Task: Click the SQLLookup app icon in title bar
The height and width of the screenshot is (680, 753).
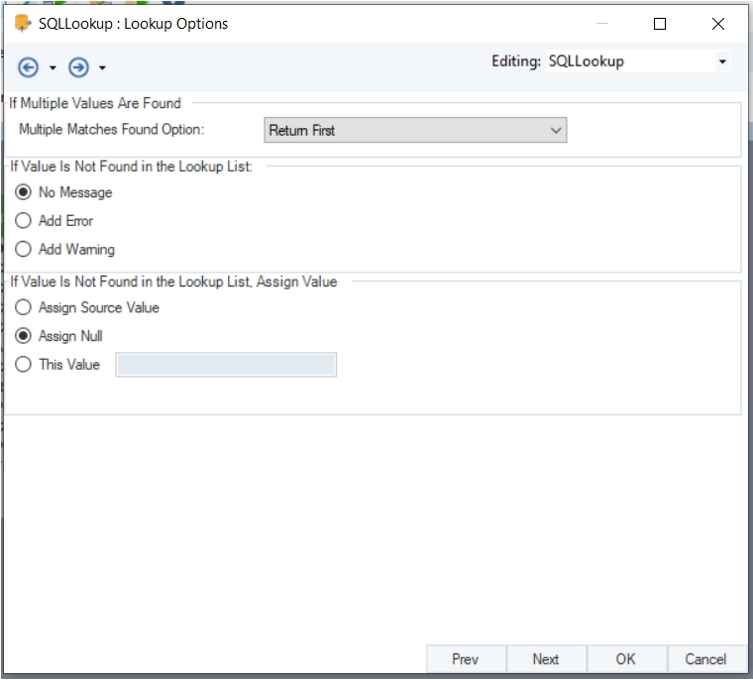Action: (23, 23)
